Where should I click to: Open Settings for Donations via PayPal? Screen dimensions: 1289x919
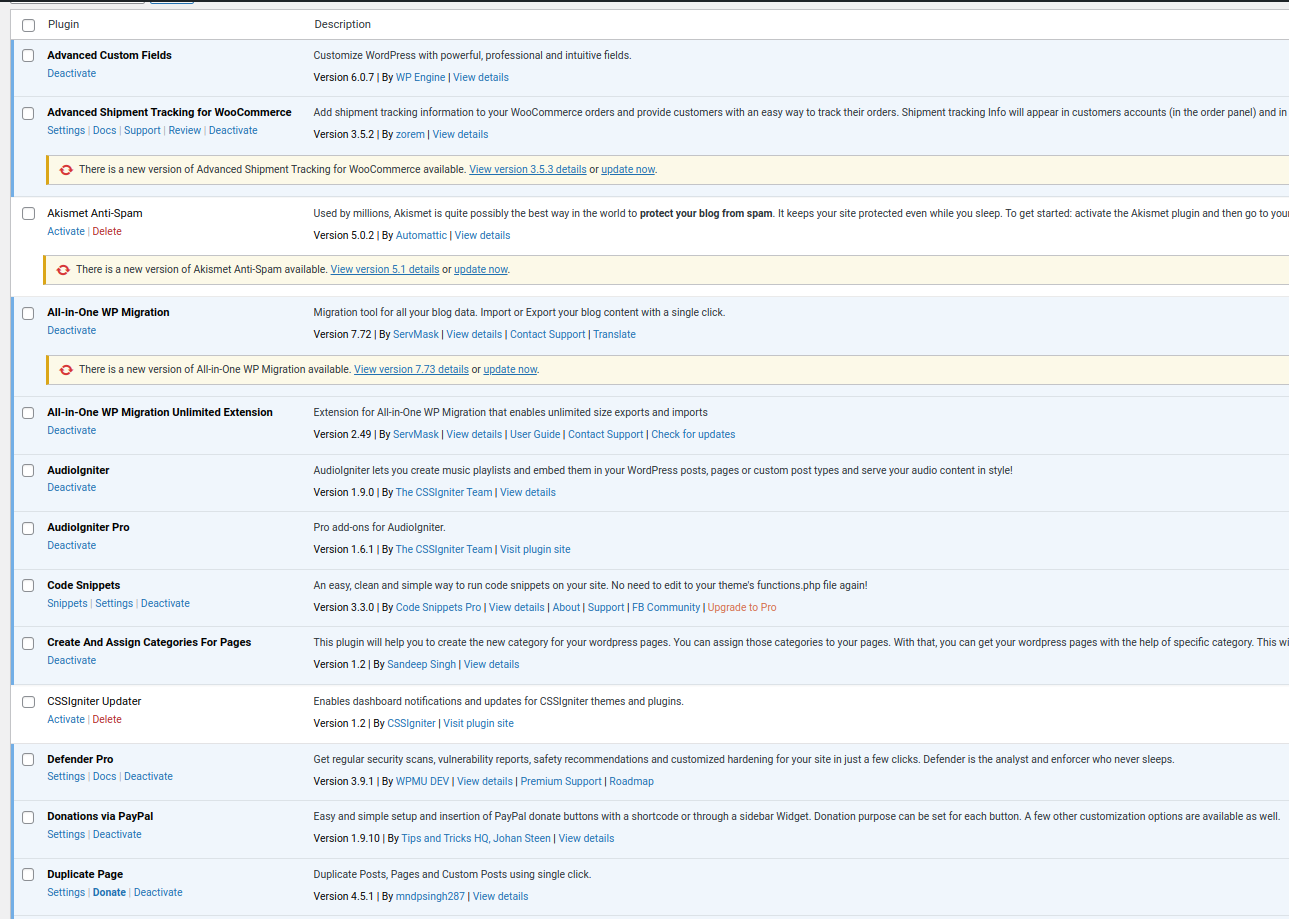pyautogui.click(x=66, y=835)
